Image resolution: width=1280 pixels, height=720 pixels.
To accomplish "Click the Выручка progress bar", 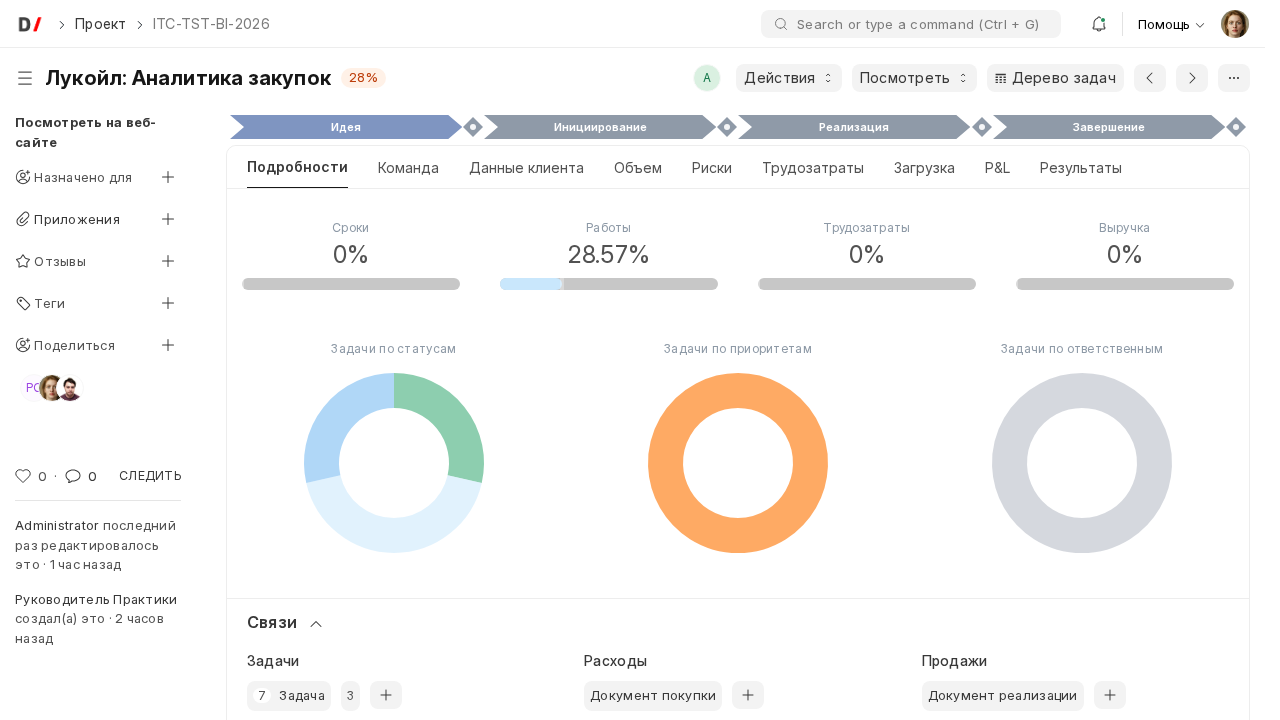I will pos(1125,284).
